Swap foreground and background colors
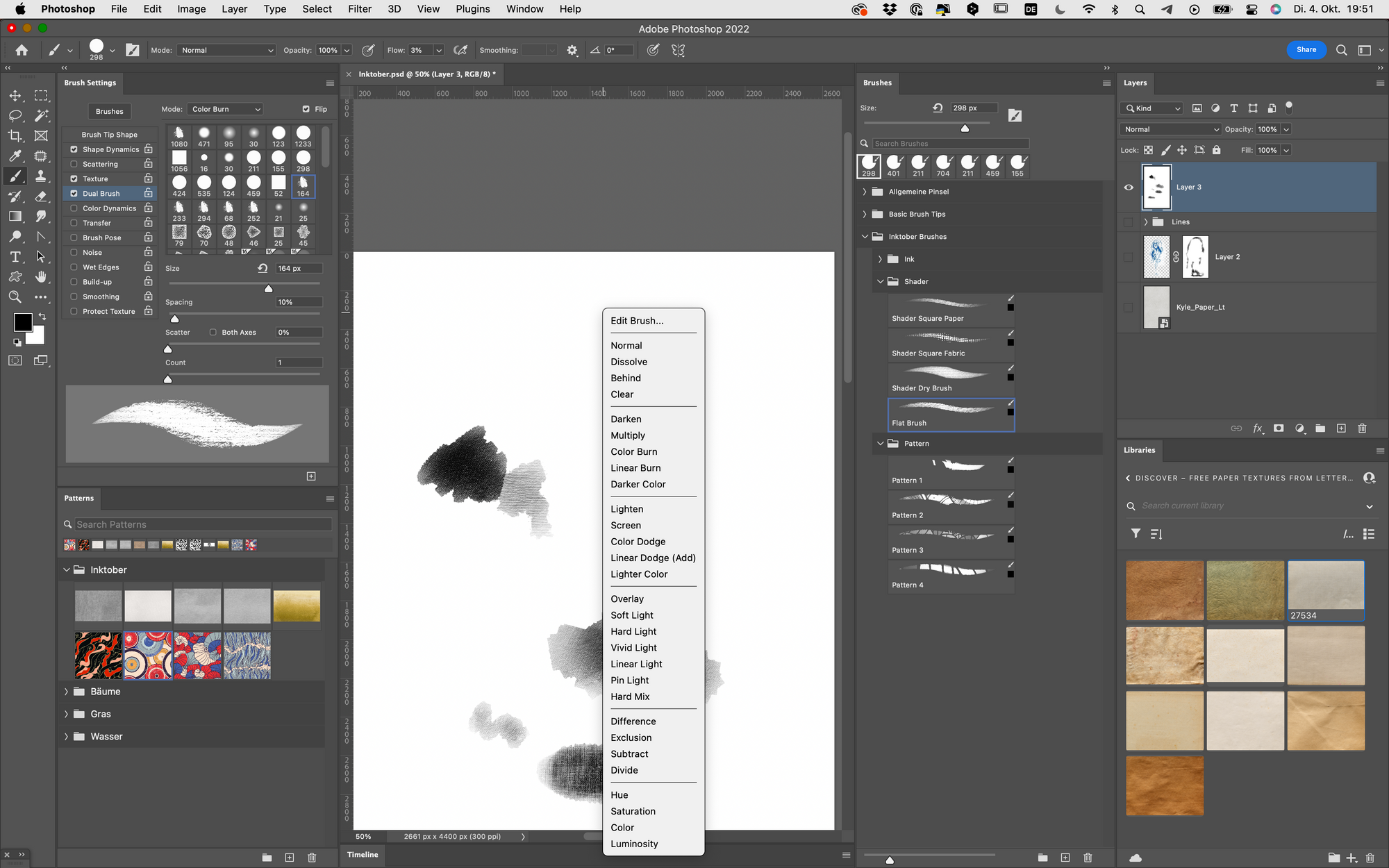 [42, 317]
